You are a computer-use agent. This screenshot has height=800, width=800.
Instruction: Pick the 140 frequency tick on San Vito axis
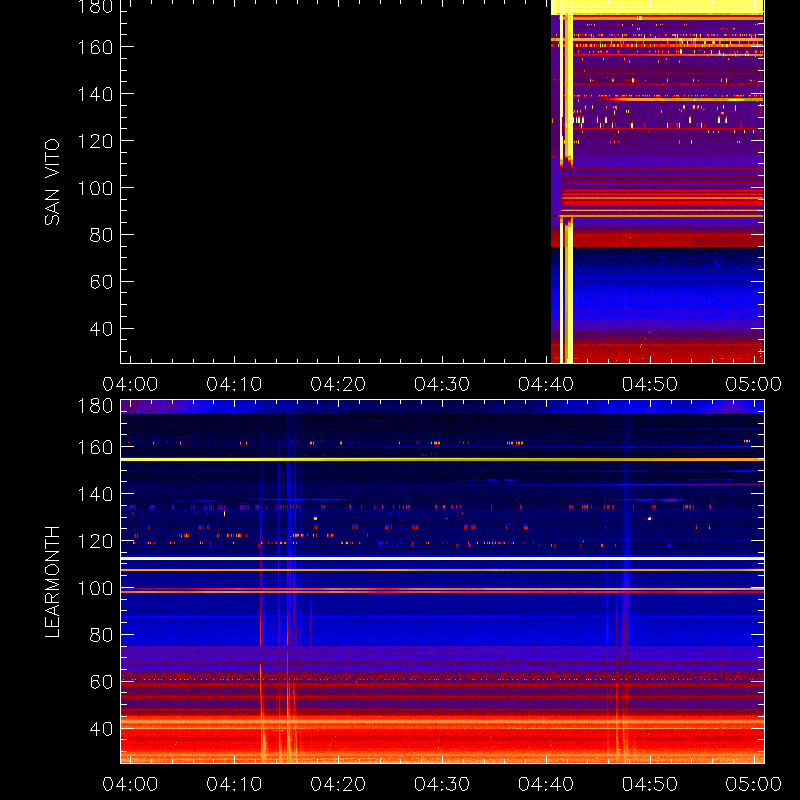95,94
